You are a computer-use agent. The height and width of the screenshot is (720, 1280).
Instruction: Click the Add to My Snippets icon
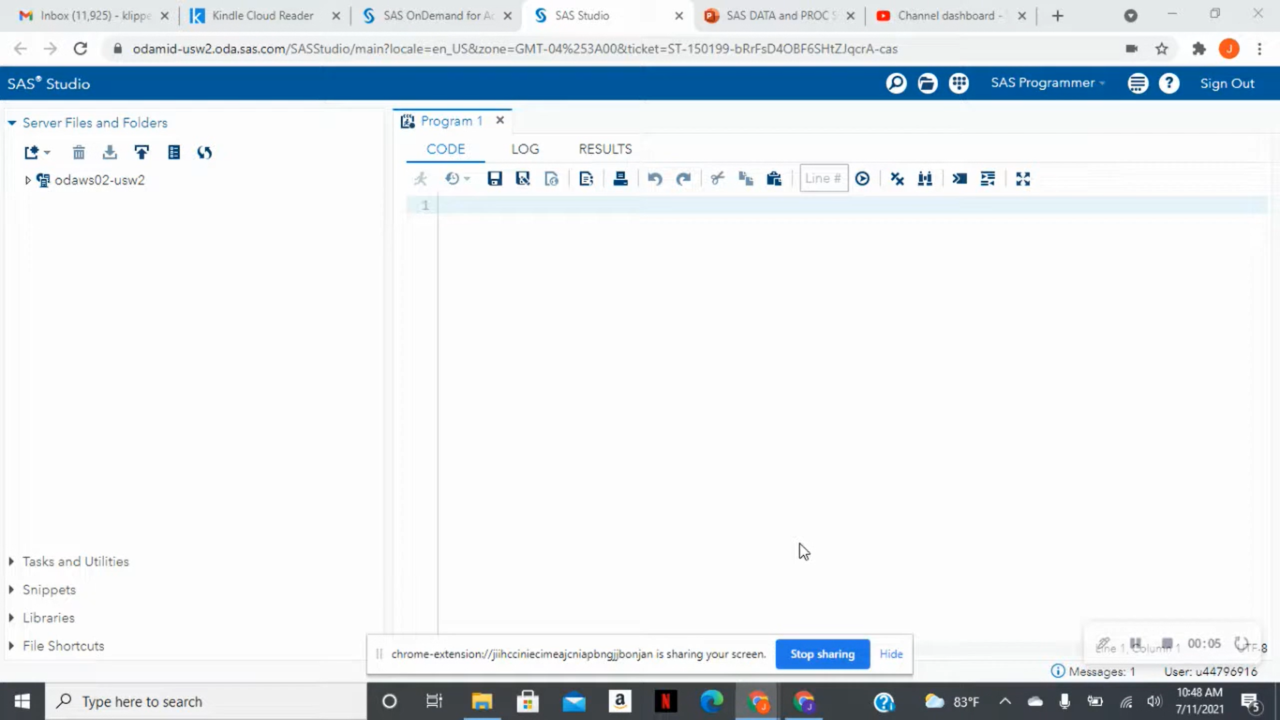pos(551,179)
